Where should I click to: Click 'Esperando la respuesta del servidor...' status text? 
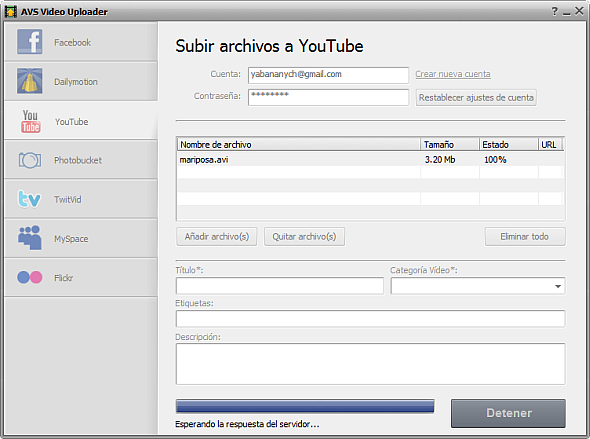pyautogui.click(x=247, y=424)
